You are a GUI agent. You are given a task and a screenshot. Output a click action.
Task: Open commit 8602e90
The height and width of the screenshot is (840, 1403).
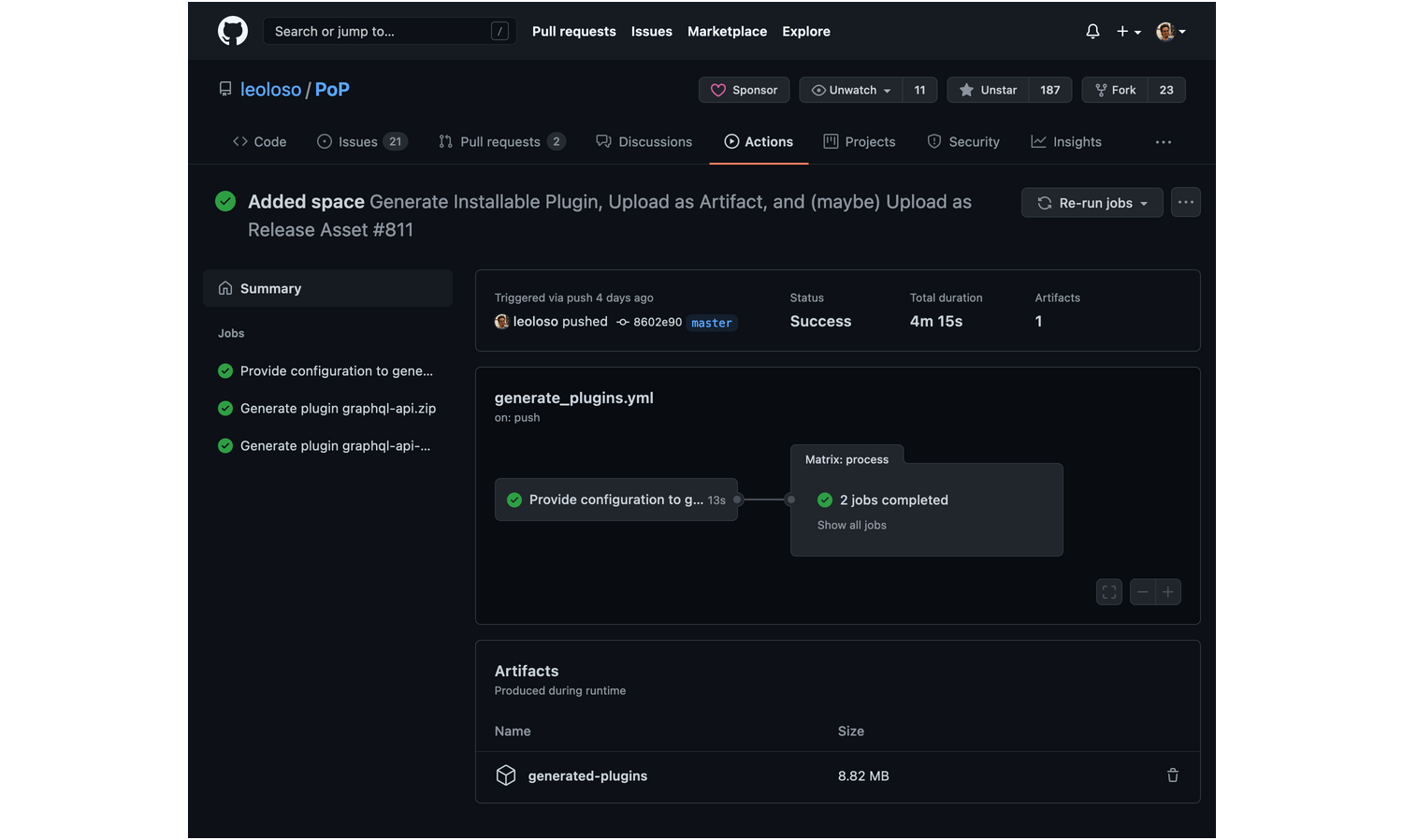click(658, 322)
